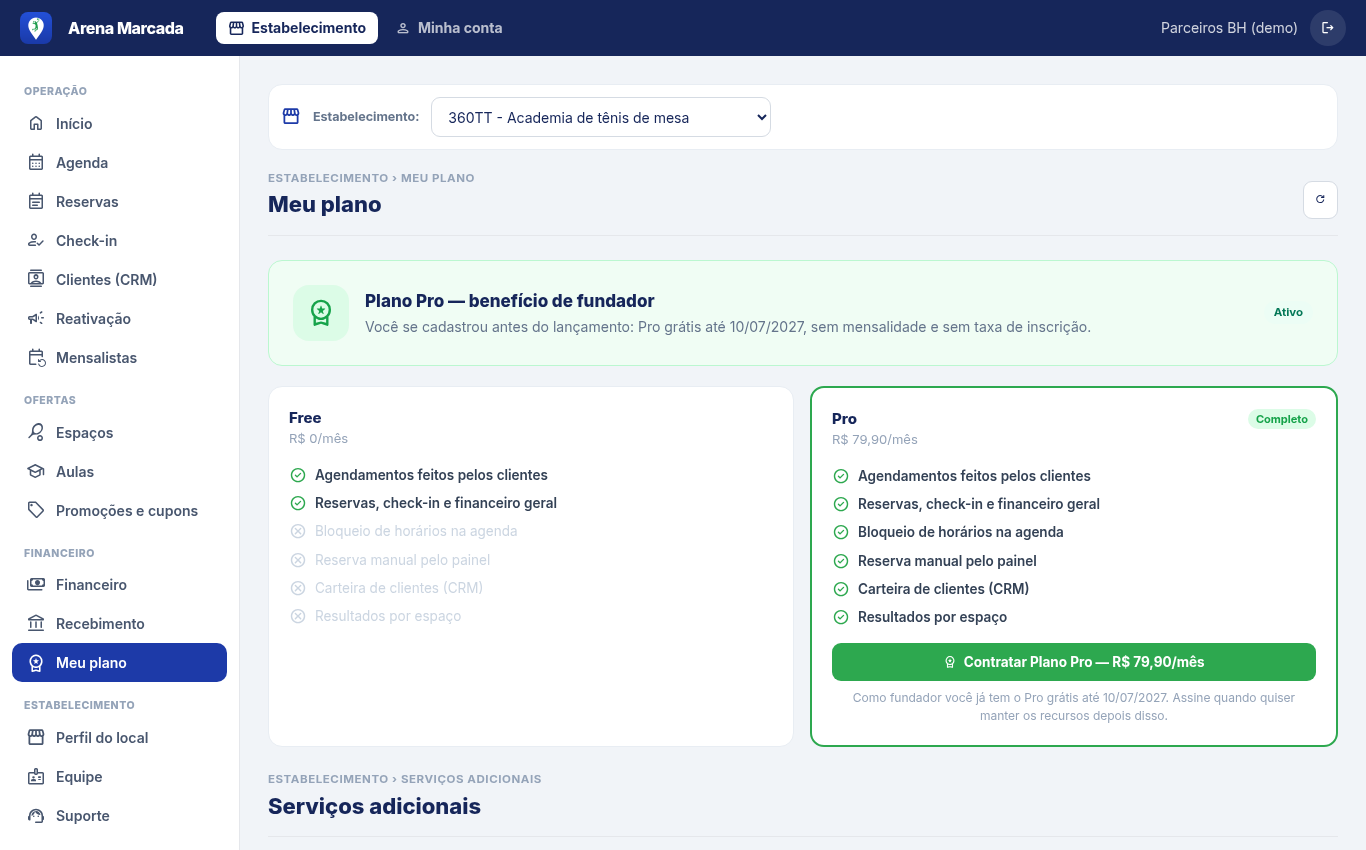Screen dimensions: 1366x850
Task: Click Contratar Plano Pro — R$ 79,90/mês button
Action: point(1074,662)
